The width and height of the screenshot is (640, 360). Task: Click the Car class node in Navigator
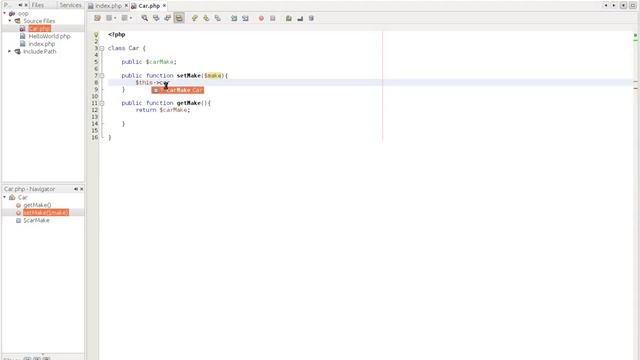point(22,197)
